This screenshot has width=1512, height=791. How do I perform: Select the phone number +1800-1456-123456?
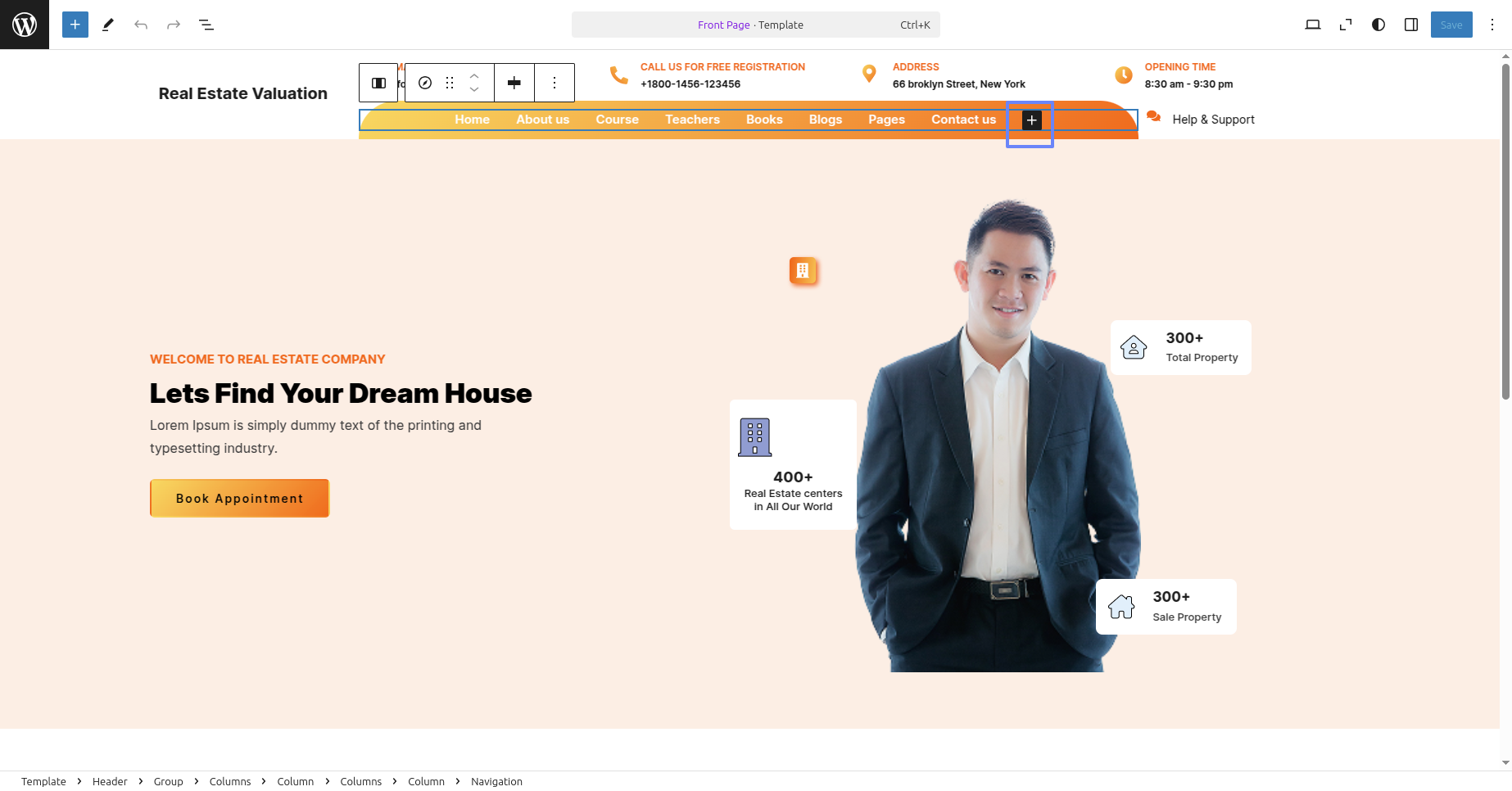690,84
